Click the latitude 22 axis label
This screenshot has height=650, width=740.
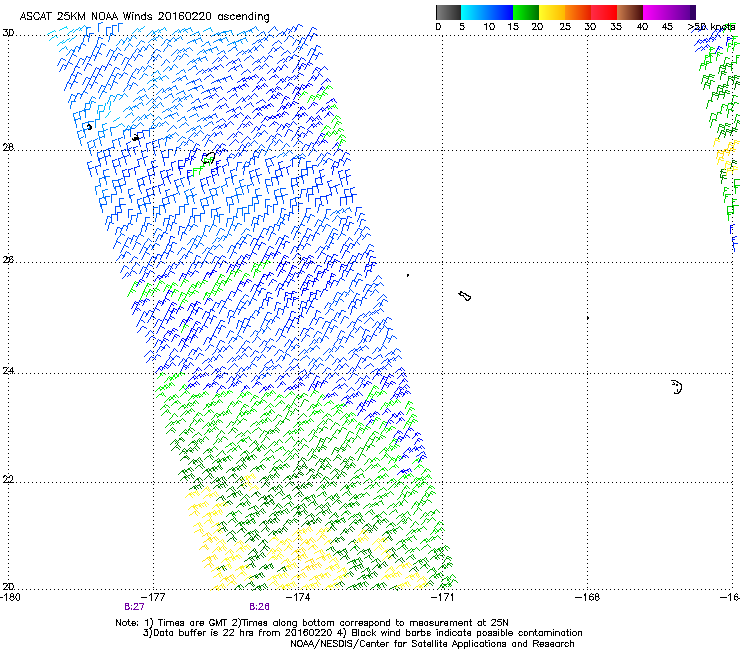click(x=8, y=480)
